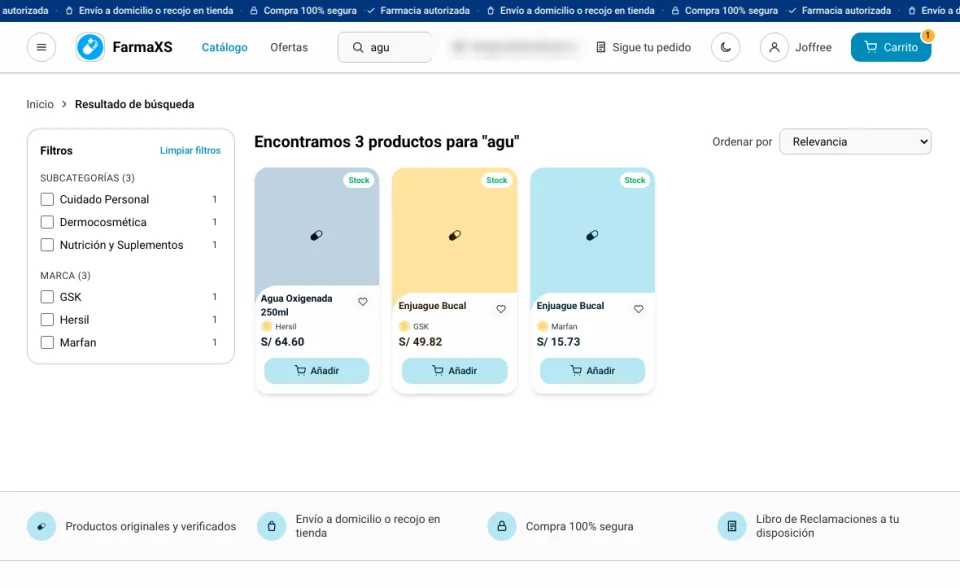Enable the Hersil brand filter
The image size is (960, 588).
[x=47, y=320]
